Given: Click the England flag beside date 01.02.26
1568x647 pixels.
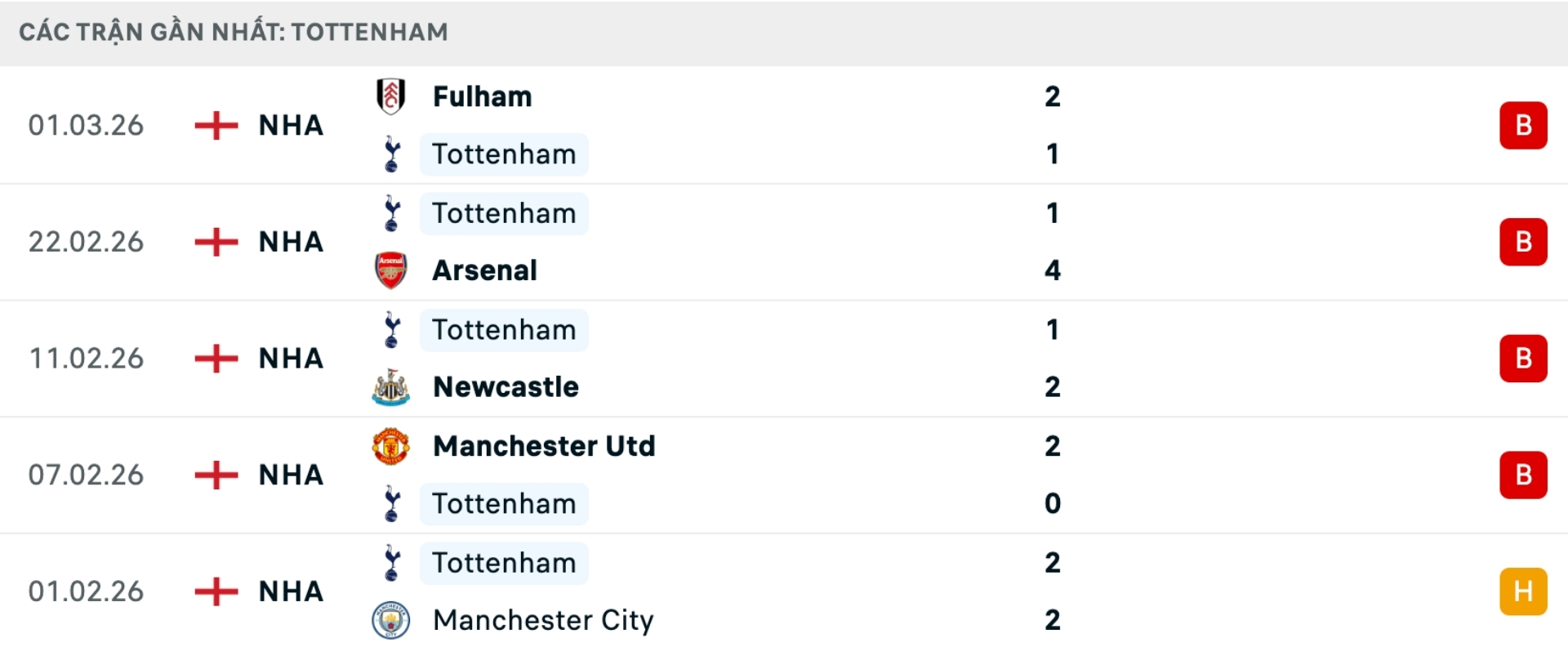Looking at the screenshot, I should pyautogui.click(x=216, y=591).
